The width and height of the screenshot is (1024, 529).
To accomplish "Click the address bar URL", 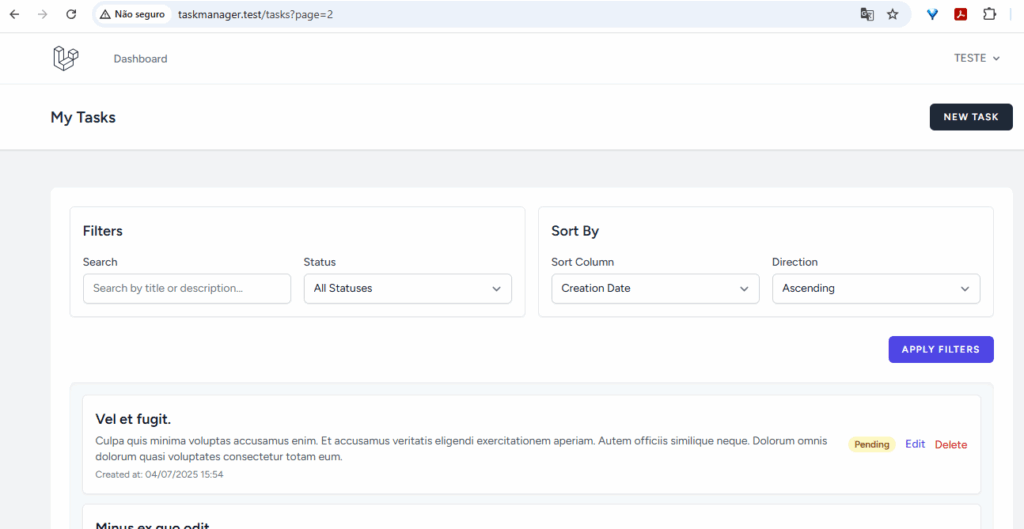I will point(255,14).
